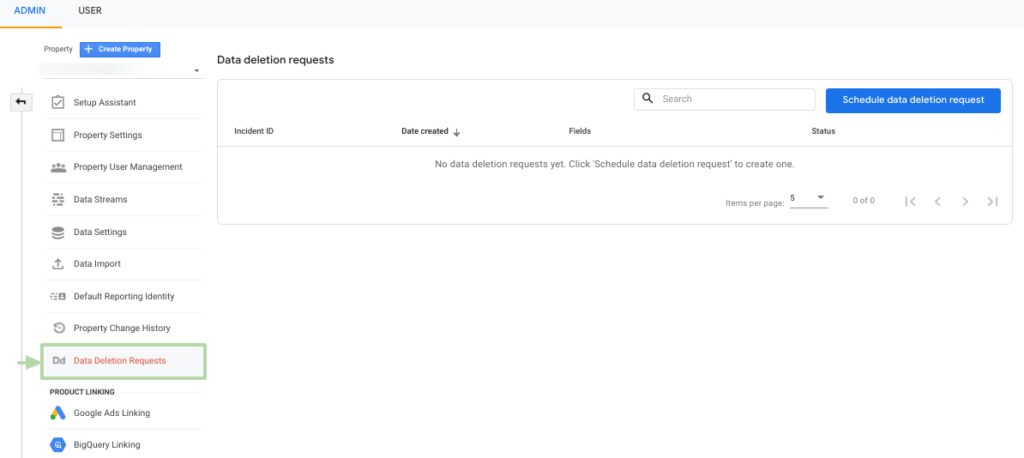This screenshot has height=458, width=1024.
Task: Switch to the USER tab
Action: coord(89,11)
